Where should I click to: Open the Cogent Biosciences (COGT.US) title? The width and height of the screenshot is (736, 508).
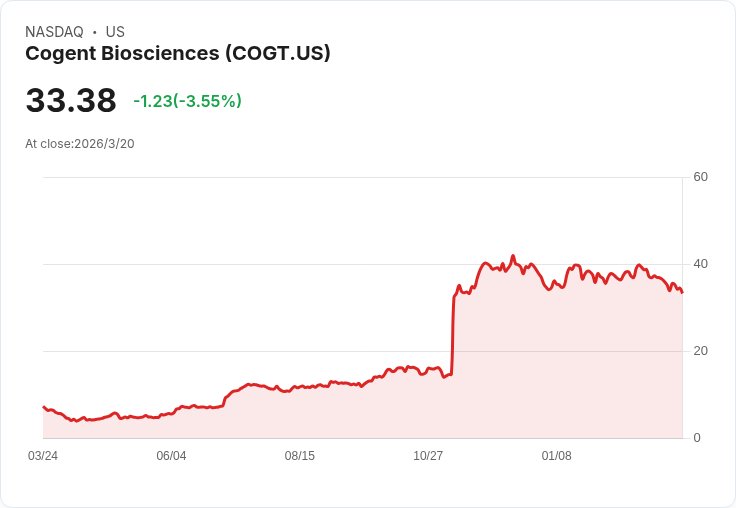click(x=178, y=53)
